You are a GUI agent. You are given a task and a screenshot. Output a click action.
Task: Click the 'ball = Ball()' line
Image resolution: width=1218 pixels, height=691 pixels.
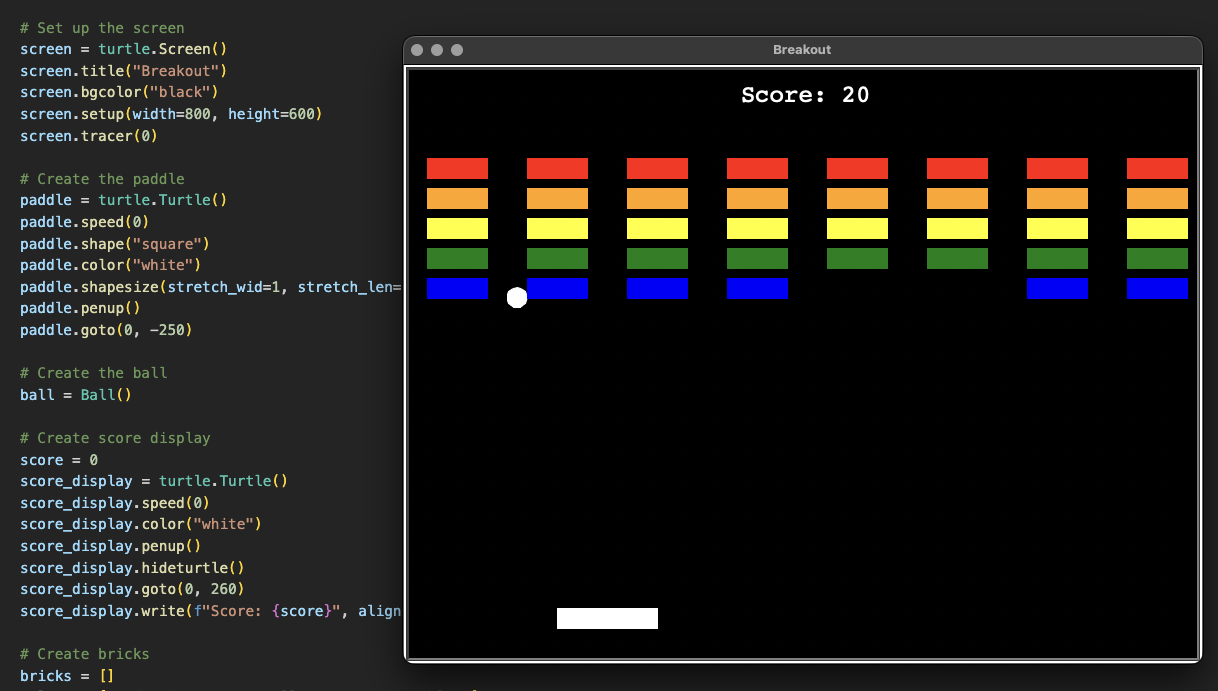click(x=76, y=395)
